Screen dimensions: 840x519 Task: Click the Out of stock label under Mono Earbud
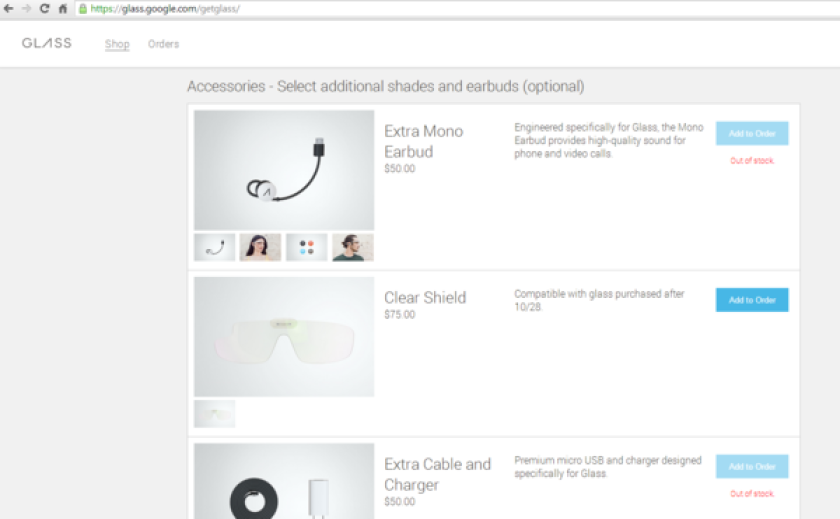(x=752, y=161)
